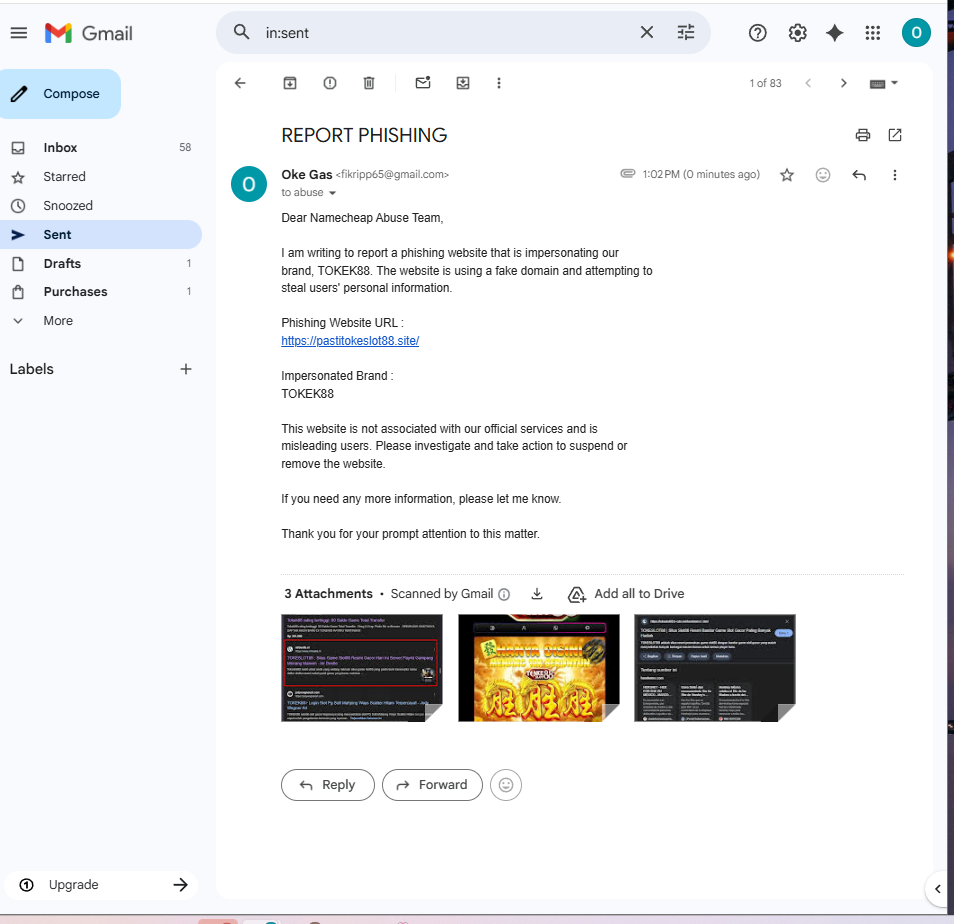Select the Sent folder
The height and width of the screenshot is (924, 954).
(100, 234)
